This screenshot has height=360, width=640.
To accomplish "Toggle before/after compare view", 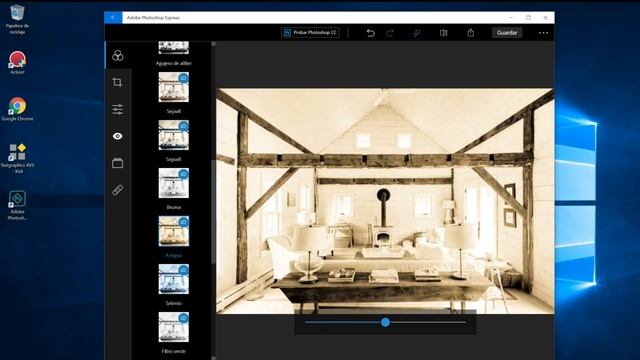I will 444,33.
